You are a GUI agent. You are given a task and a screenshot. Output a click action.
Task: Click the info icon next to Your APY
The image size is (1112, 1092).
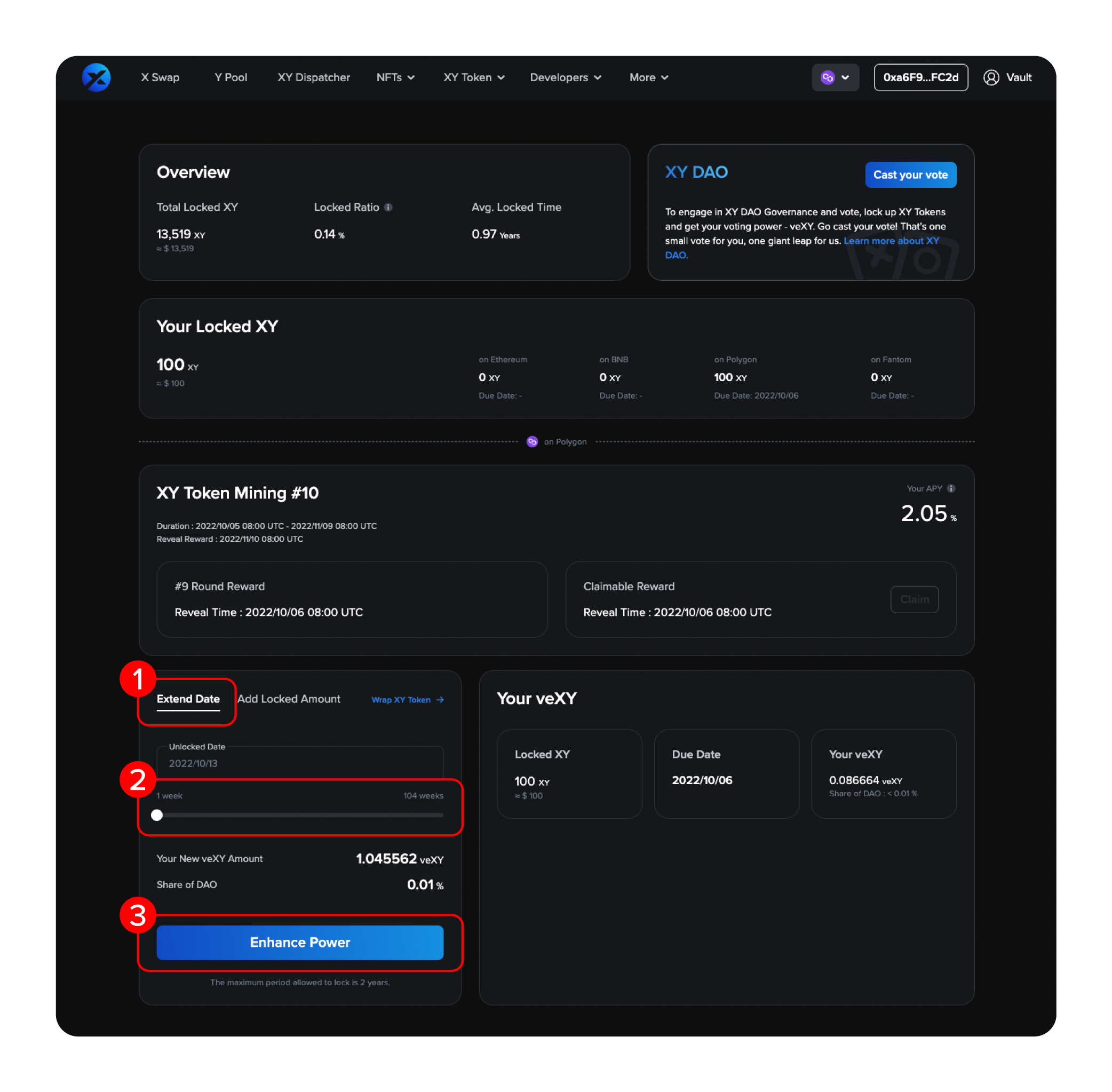[952, 489]
